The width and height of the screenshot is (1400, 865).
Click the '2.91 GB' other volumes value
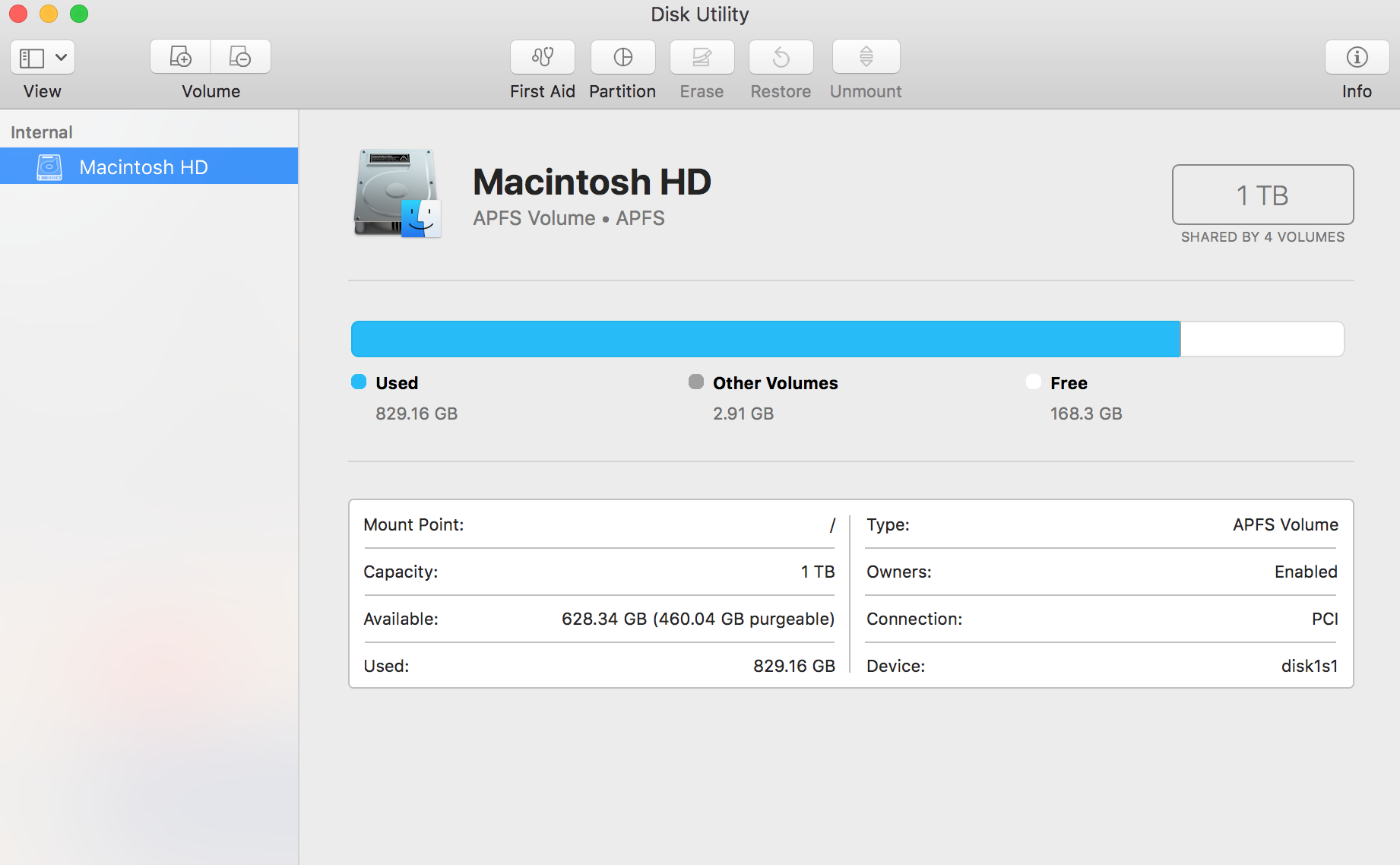point(743,413)
